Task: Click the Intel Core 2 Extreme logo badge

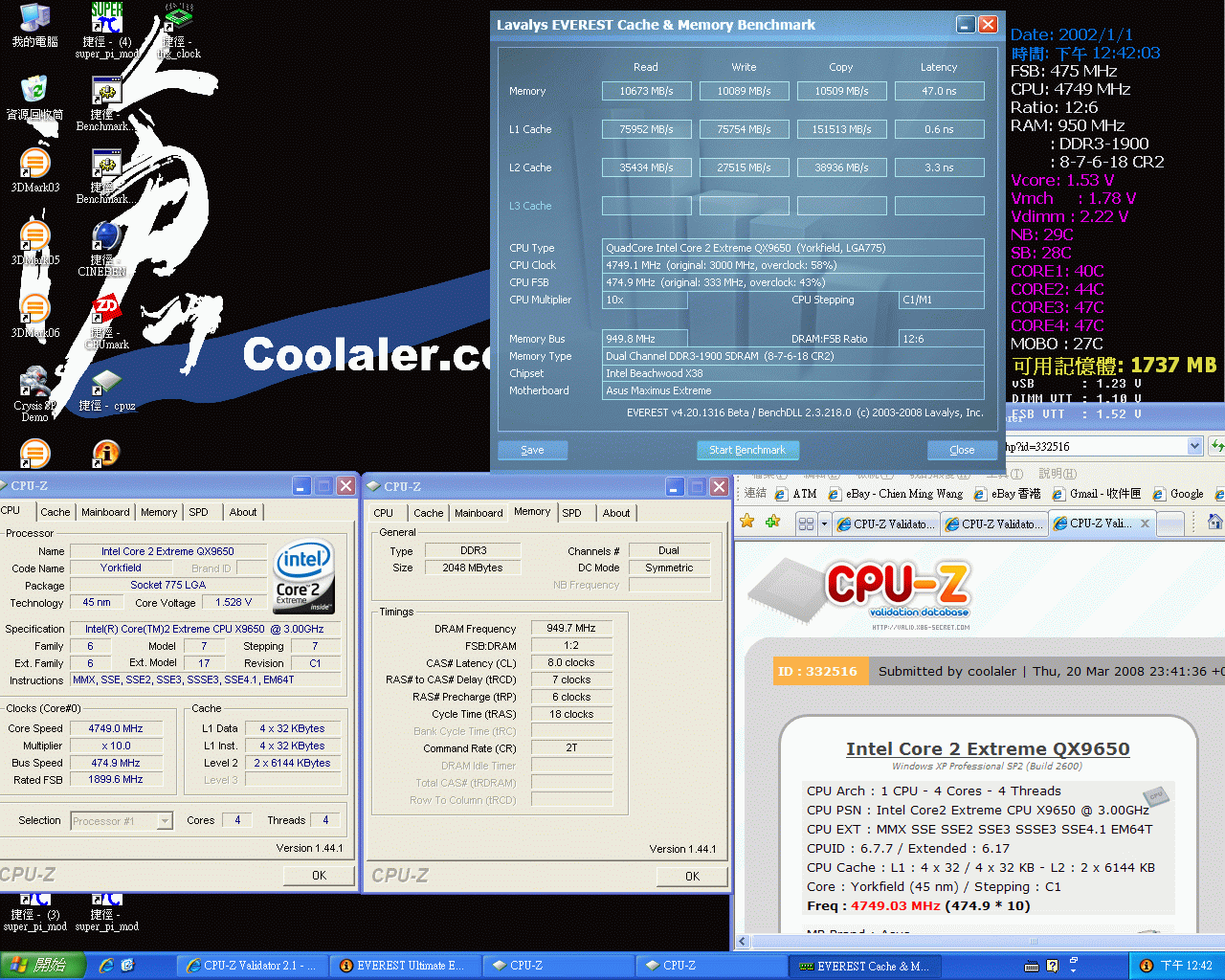Action: 304,576
